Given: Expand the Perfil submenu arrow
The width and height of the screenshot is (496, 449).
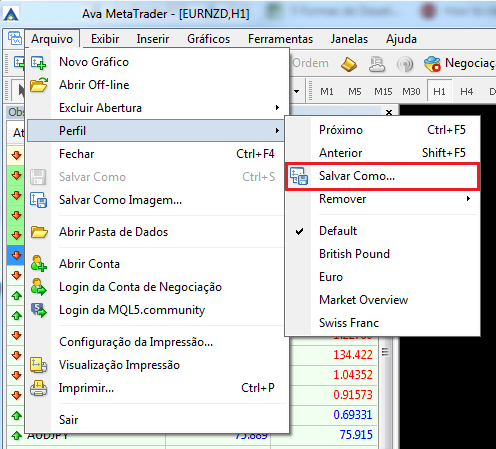Looking at the screenshot, I should (277, 130).
